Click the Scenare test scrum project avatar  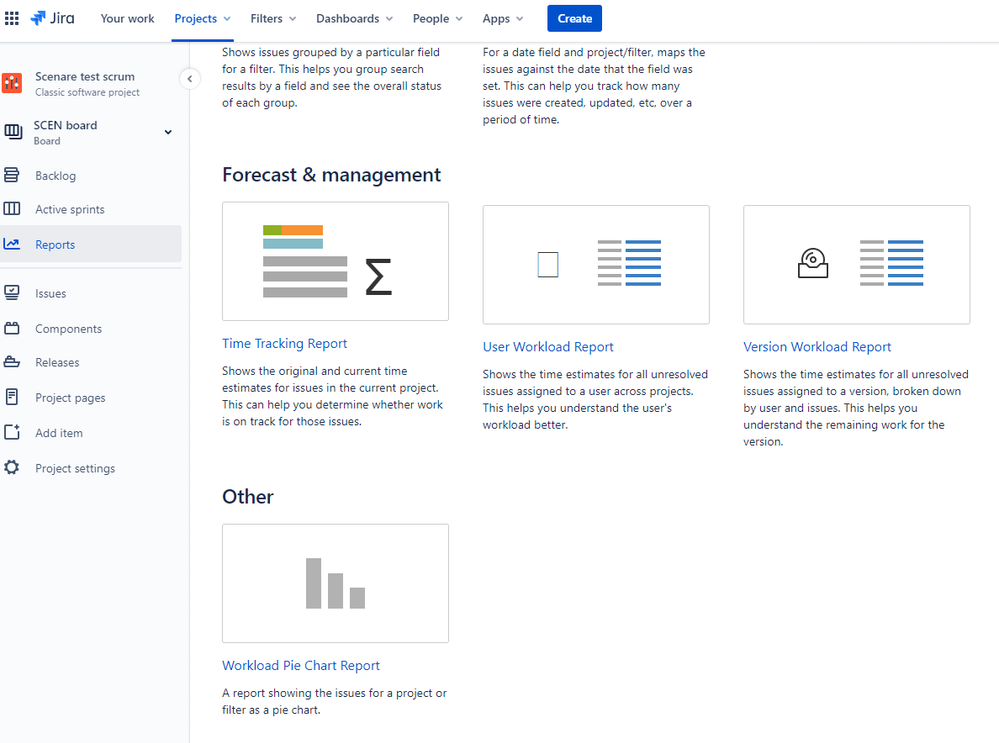[x=11, y=83]
